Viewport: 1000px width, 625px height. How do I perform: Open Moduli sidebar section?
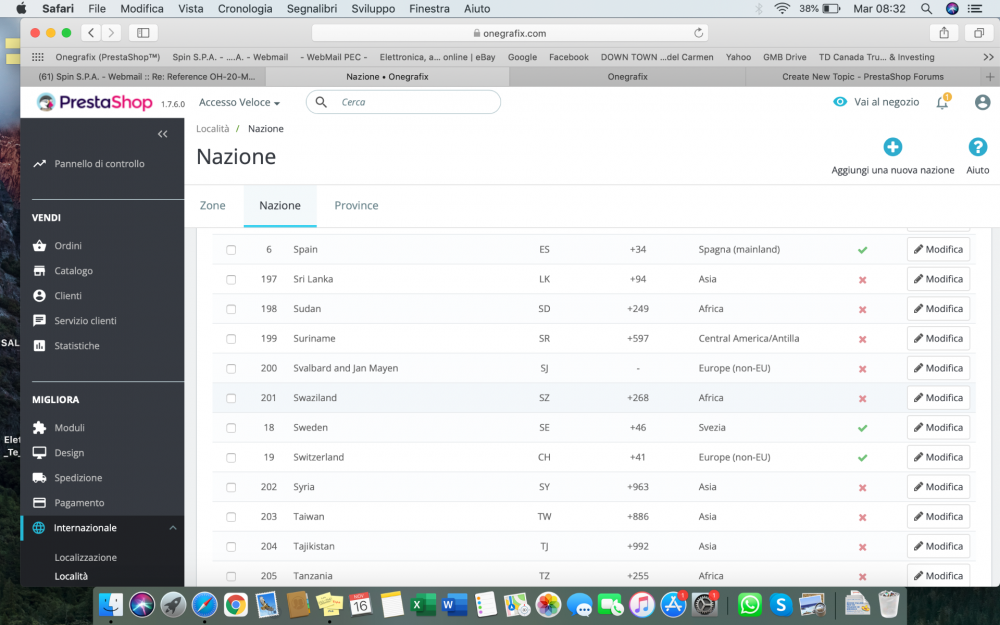coord(69,427)
